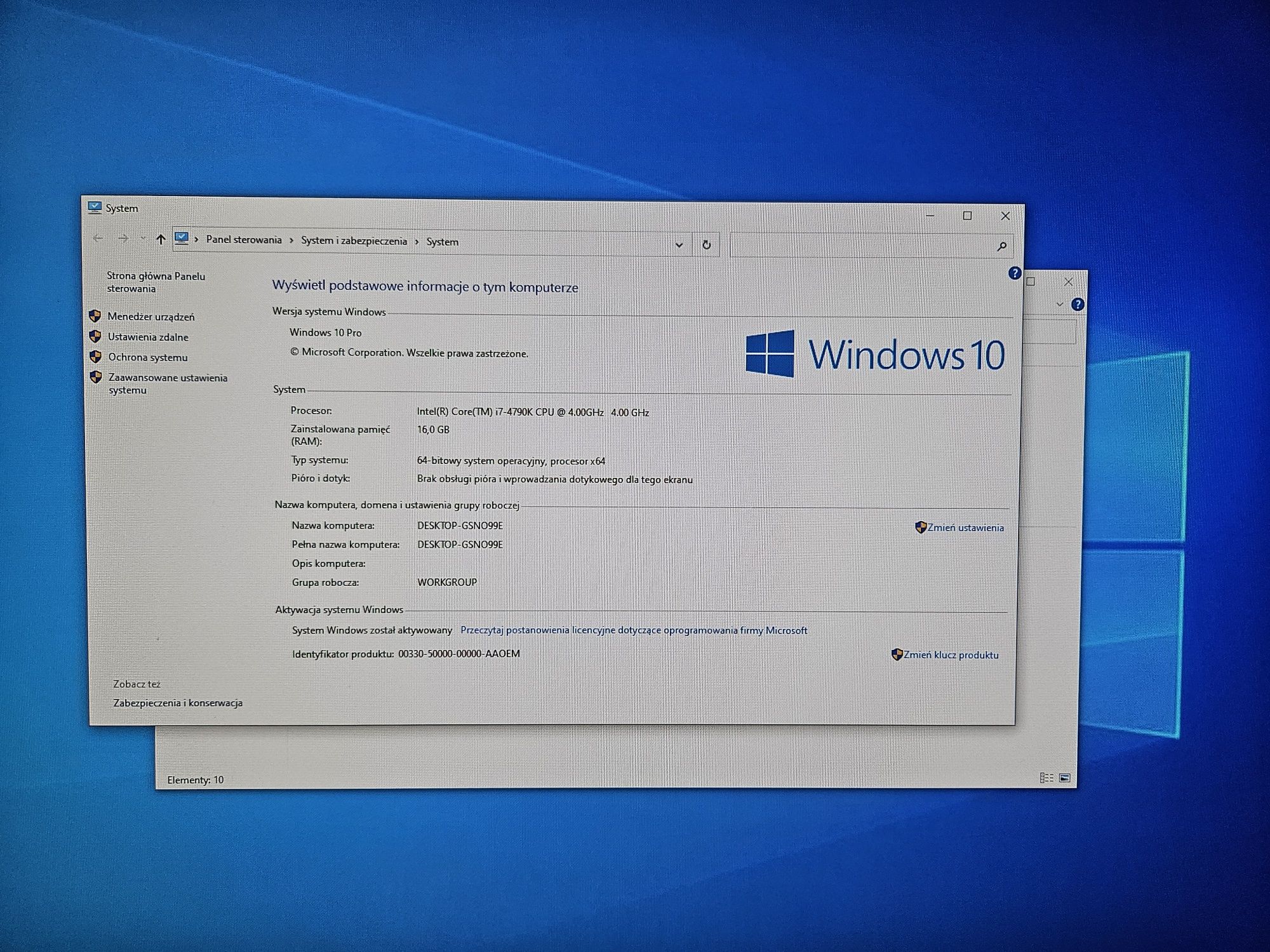This screenshot has width=1270, height=952.
Task: Click shield icon beside Menedżer urządzeń
Action: 95,316
